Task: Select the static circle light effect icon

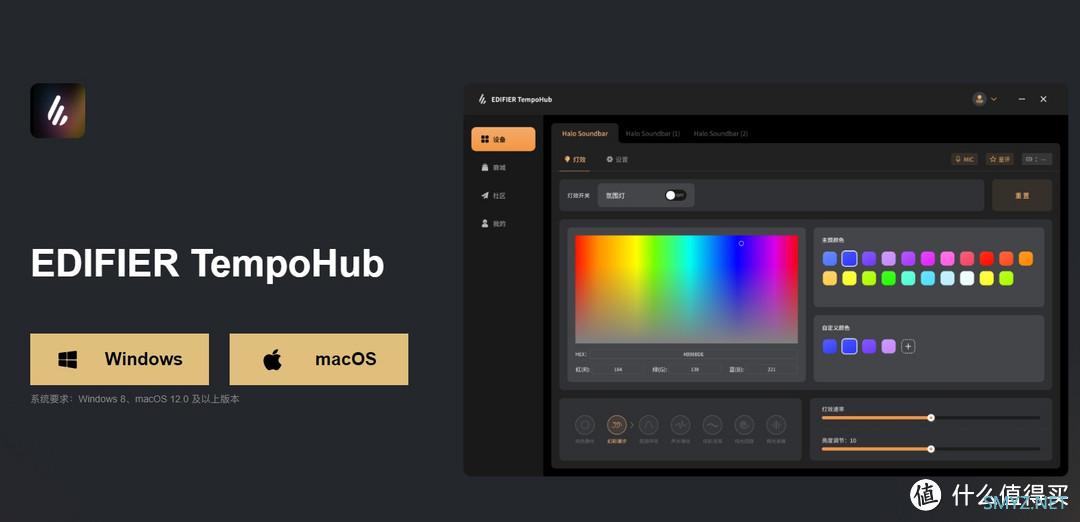Action: pos(585,425)
